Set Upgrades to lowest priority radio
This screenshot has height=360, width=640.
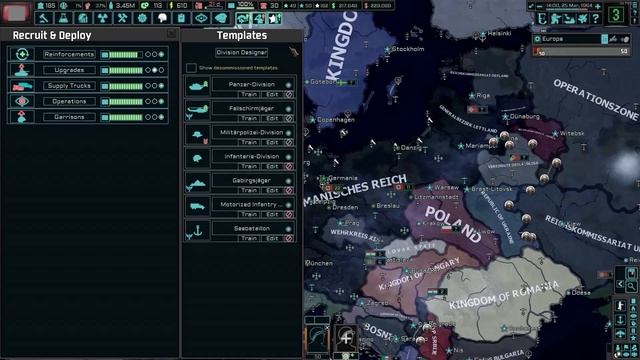coord(148,70)
